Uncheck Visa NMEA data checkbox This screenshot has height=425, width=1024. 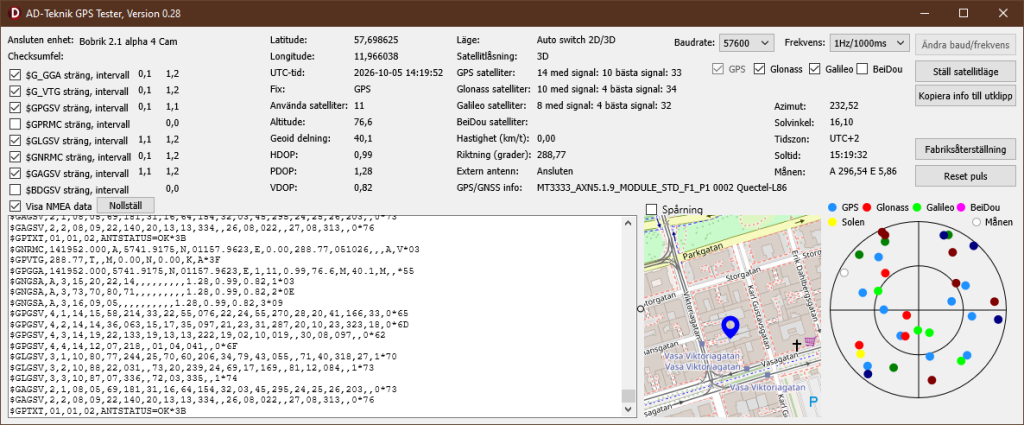pos(15,206)
